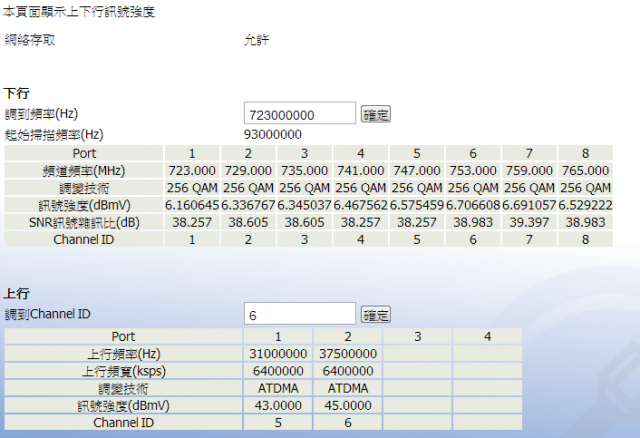The image size is (640, 438).
Task: Click the upstream port 3 header cell
Action: (x=418, y=337)
